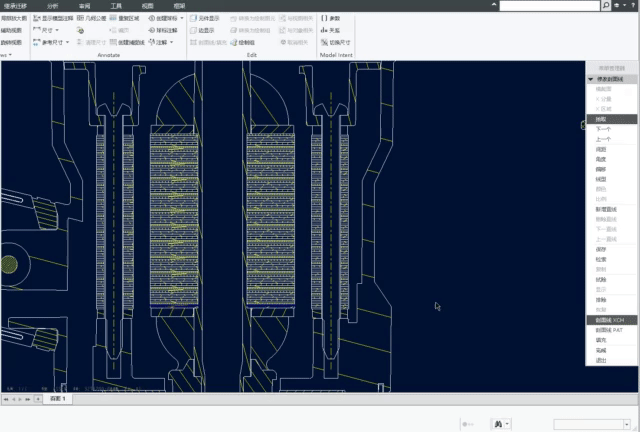Open the 继承迁移 ribbon tab

pos(15,6)
